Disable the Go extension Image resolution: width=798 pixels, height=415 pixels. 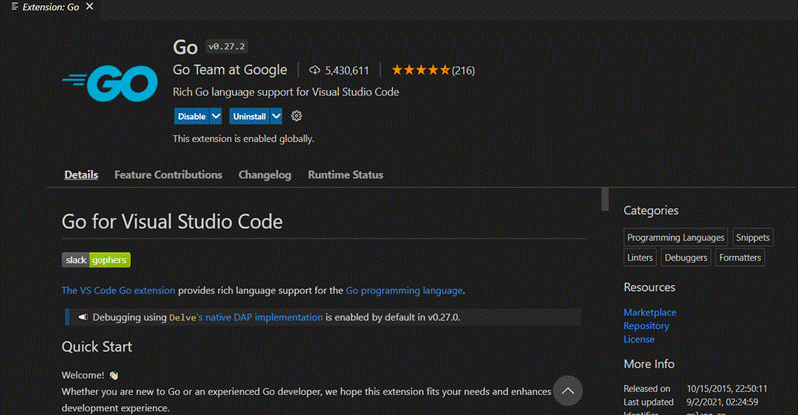coord(191,116)
